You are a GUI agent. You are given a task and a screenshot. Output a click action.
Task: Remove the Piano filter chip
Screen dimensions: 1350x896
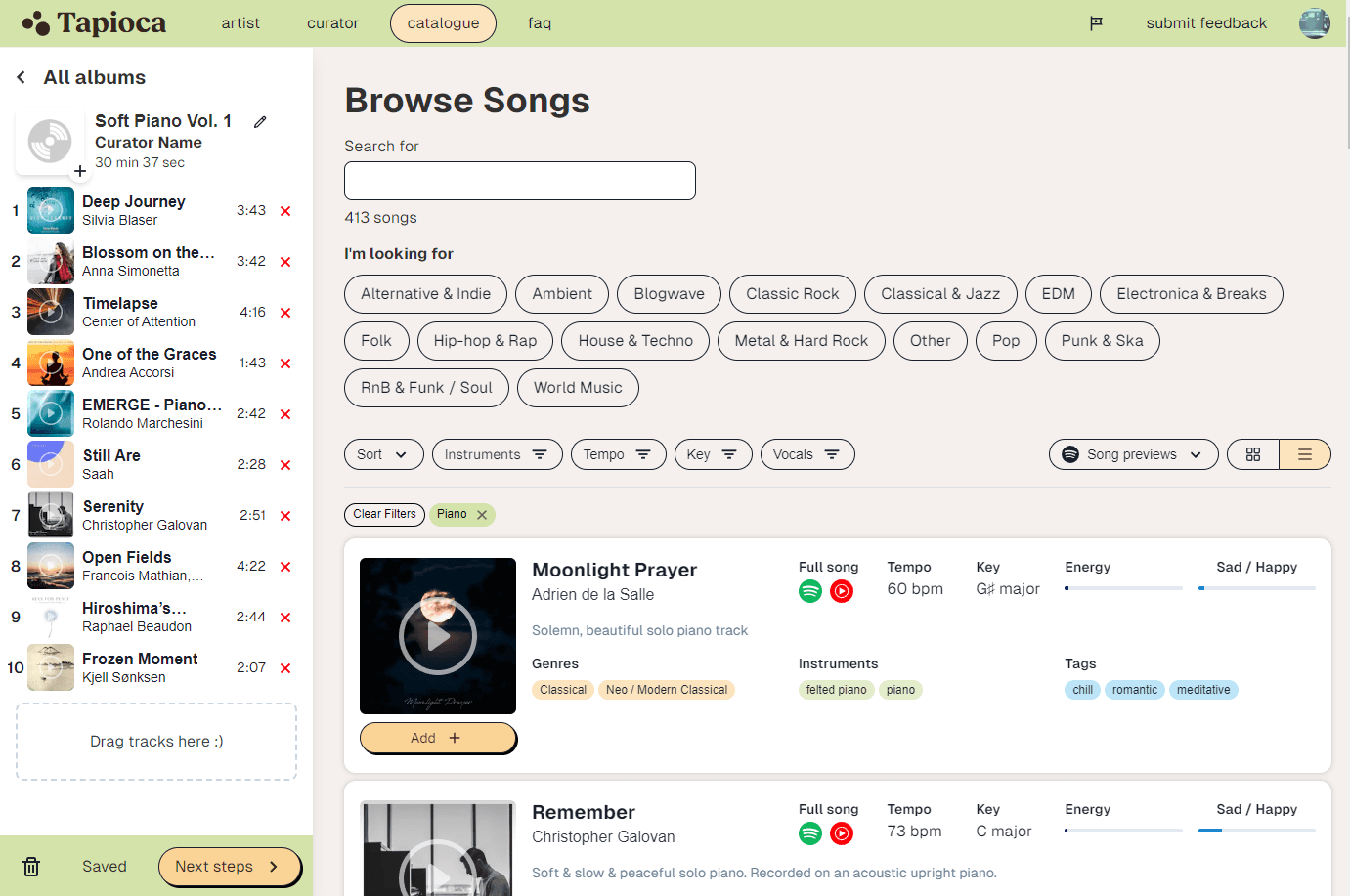pyautogui.click(x=482, y=515)
